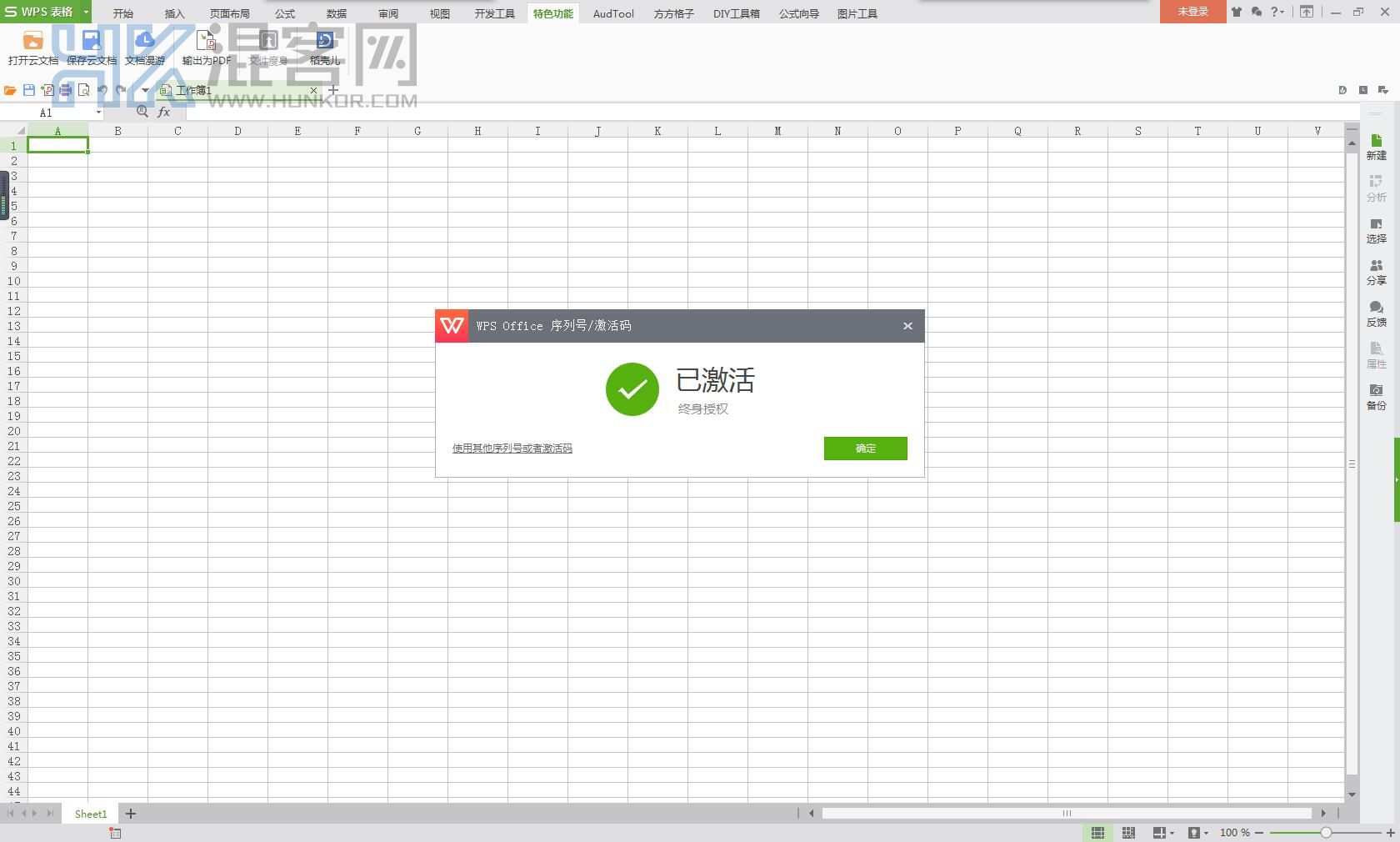The width and height of the screenshot is (1400, 842).
Task: Click the shirt skin icon in title bar
Action: [x=1237, y=12]
